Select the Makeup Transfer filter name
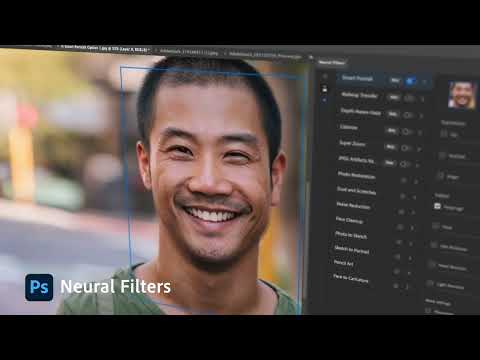The width and height of the screenshot is (480, 360). 359,95
